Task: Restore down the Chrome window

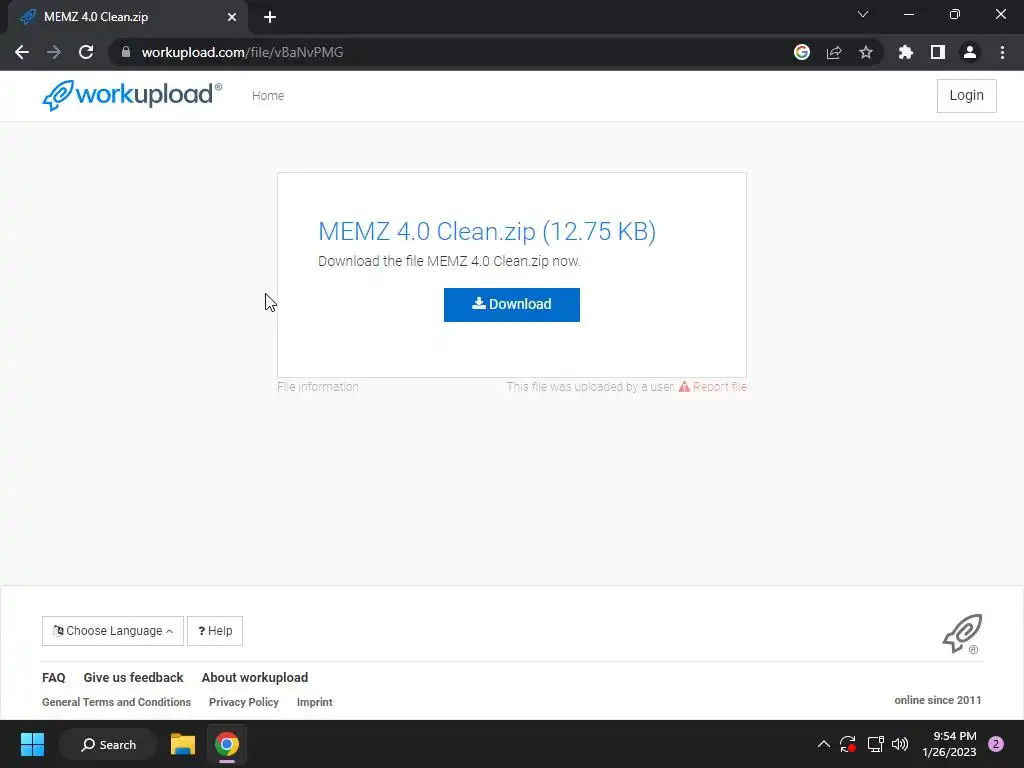Action: (x=955, y=14)
